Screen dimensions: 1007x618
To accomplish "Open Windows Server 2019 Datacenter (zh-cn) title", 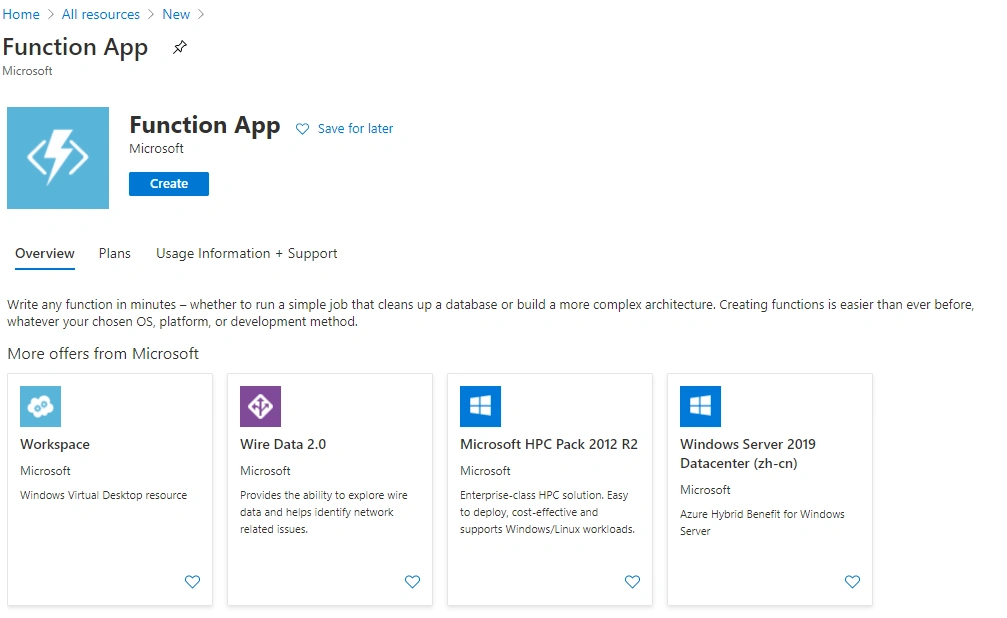I will (x=748, y=454).
